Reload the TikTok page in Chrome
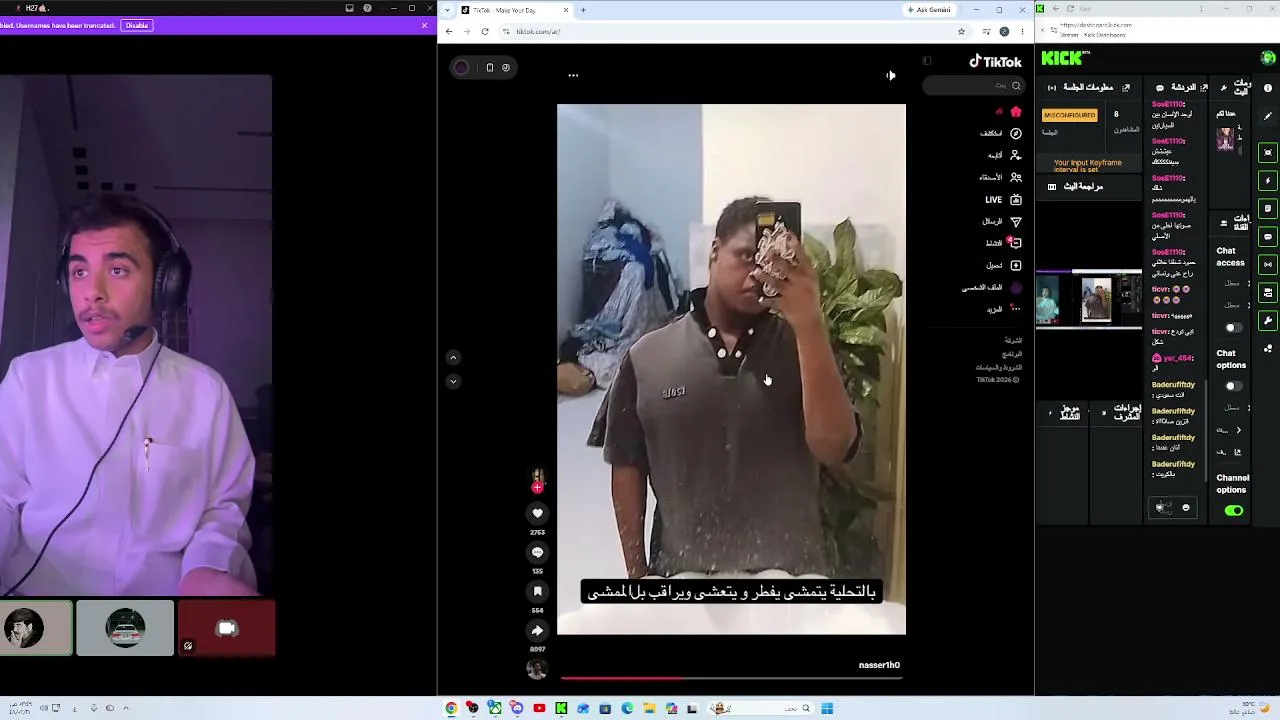Screen dimensions: 1280x720 pyautogui.click(x=485, y=31)
